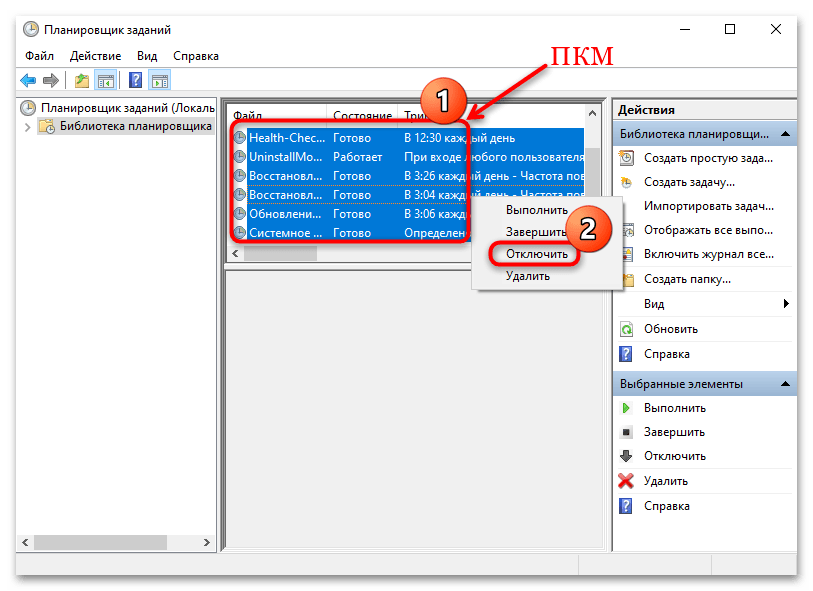
Task: Click Завершить under Выбранные элементы
Action: [674, 432]
